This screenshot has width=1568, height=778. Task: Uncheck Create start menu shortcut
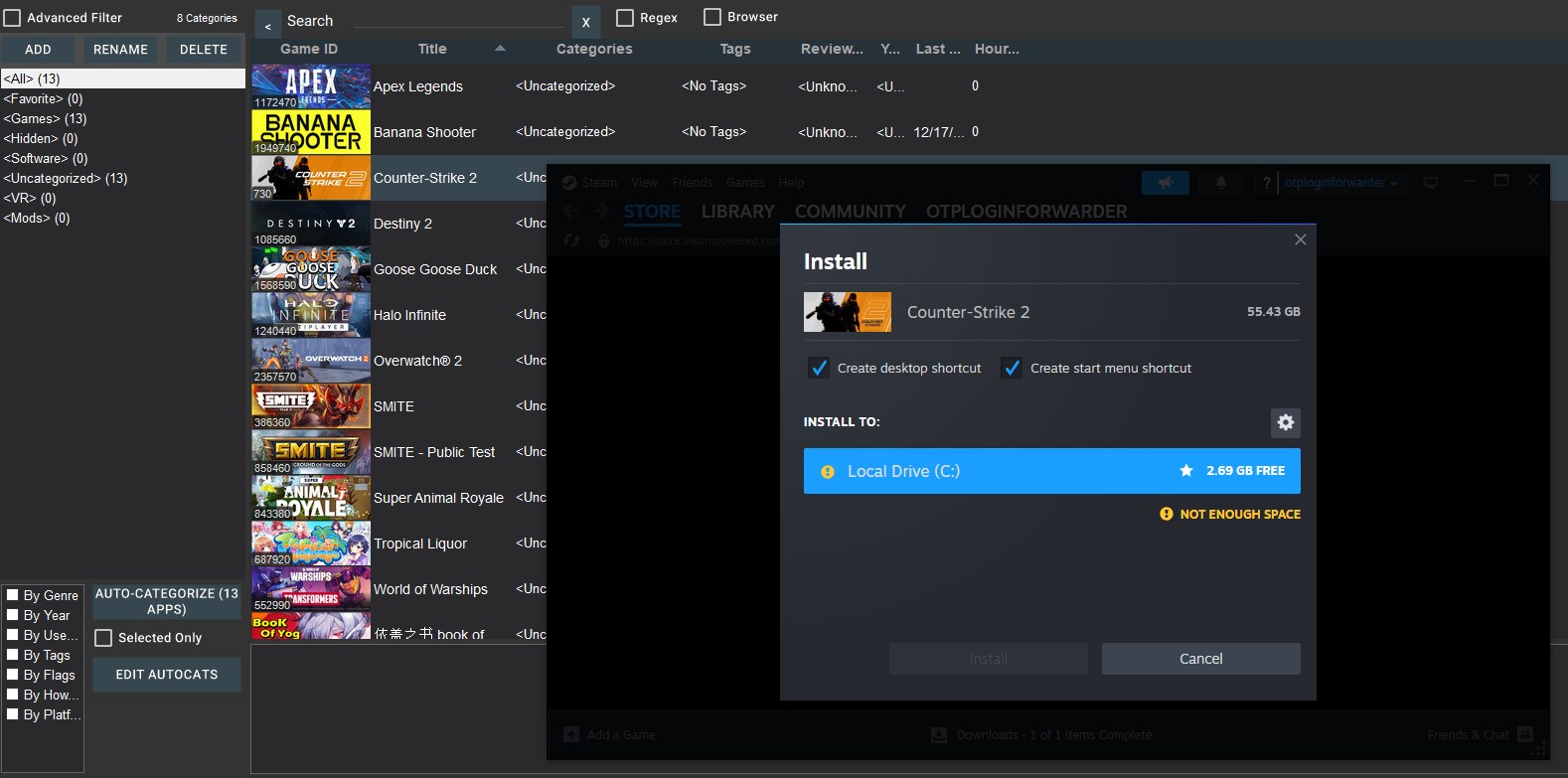[1012, 368]
